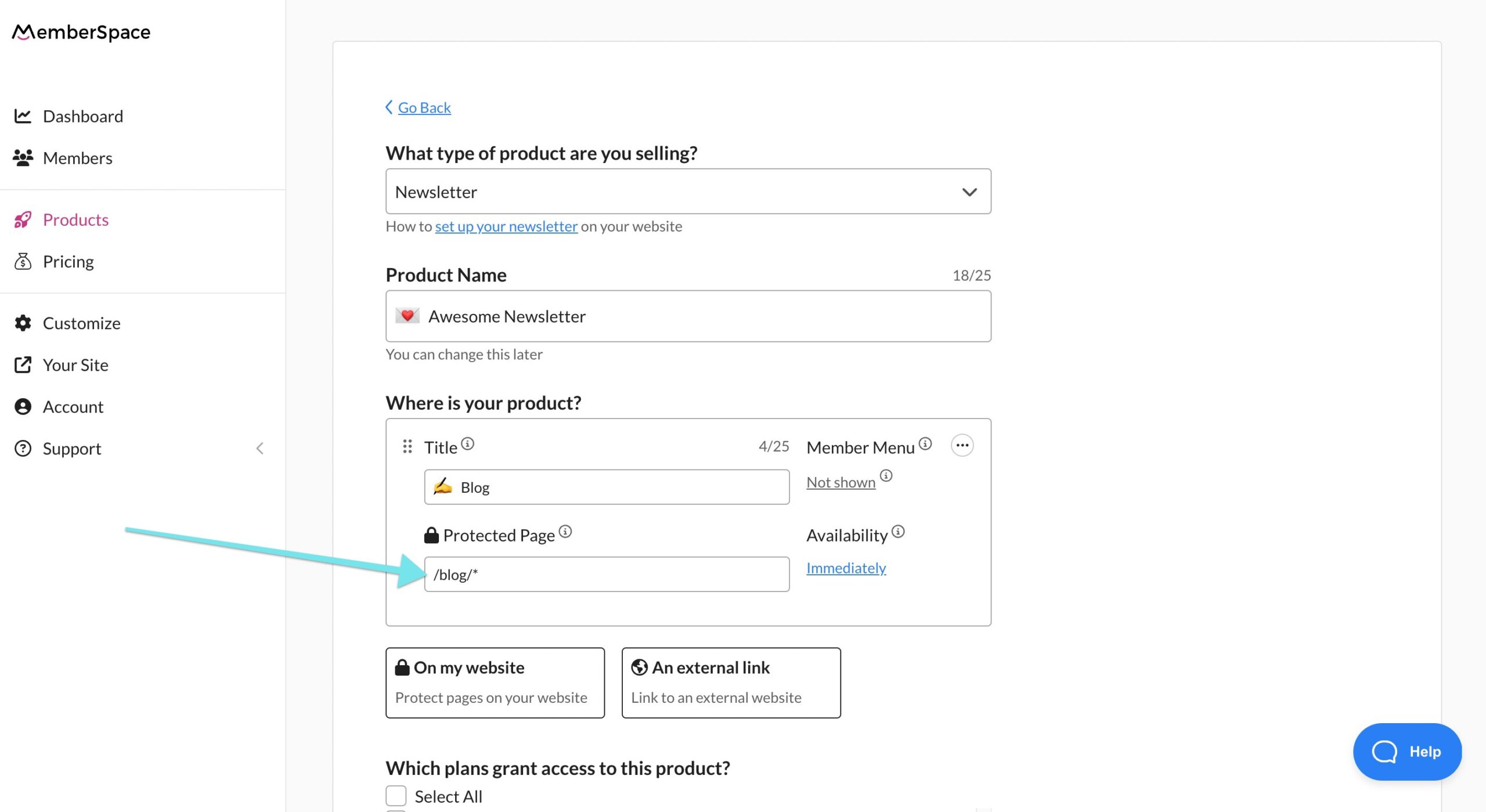Click the MemberSpace logo
Image resolution: width=1486 pixels, height=812 pixels.
pyautogui.click(x=81, y=32)
